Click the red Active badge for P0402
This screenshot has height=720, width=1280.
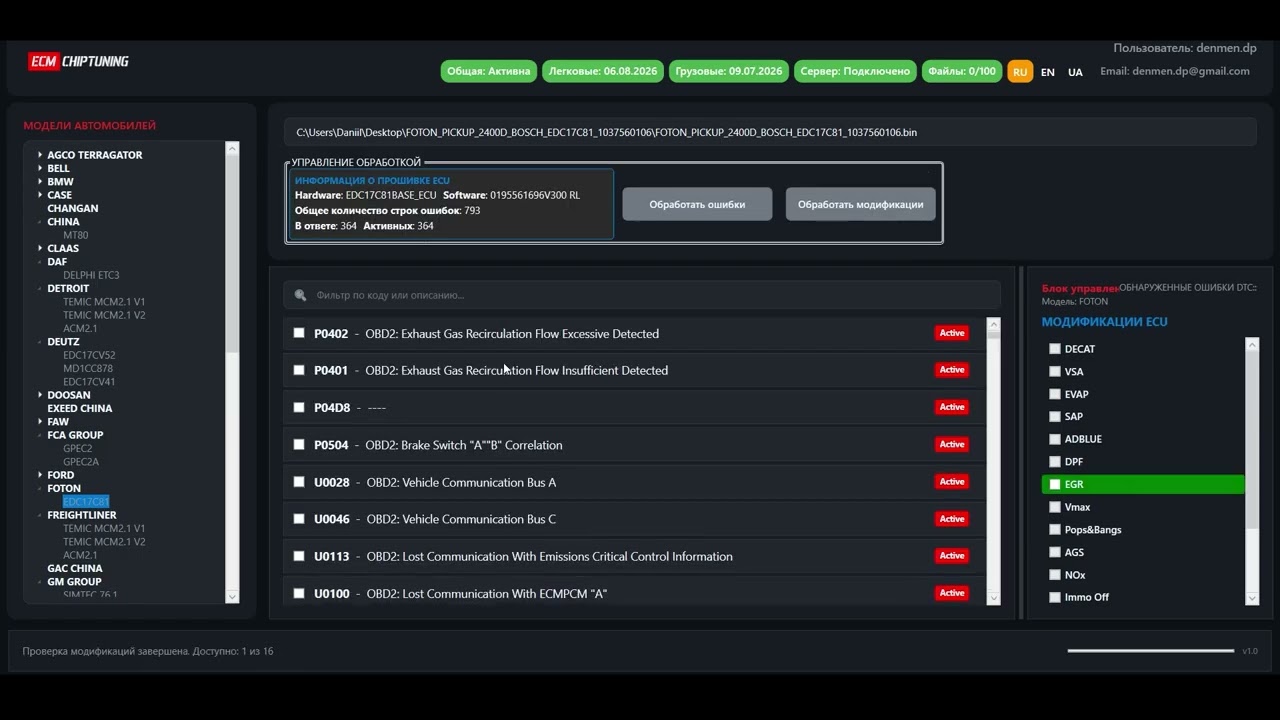pos(951,333)
